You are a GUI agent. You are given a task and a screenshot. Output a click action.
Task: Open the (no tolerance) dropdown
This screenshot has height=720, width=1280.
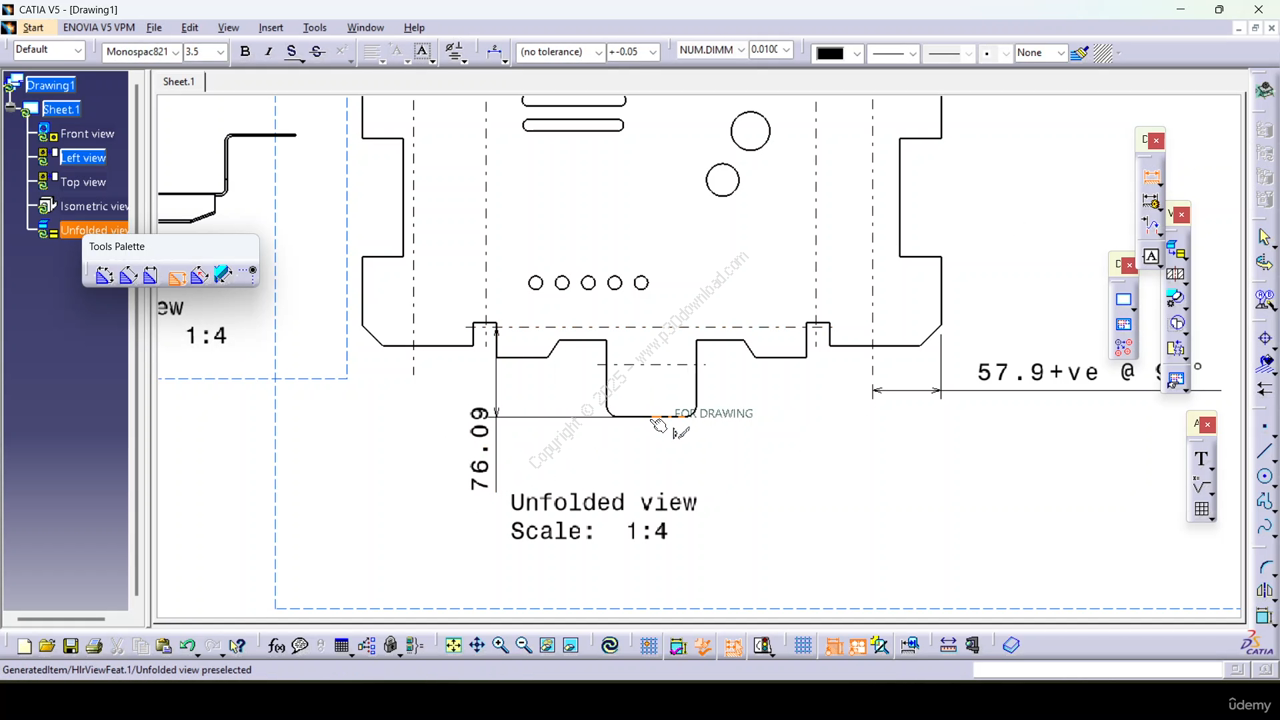(x=599, y=52)
